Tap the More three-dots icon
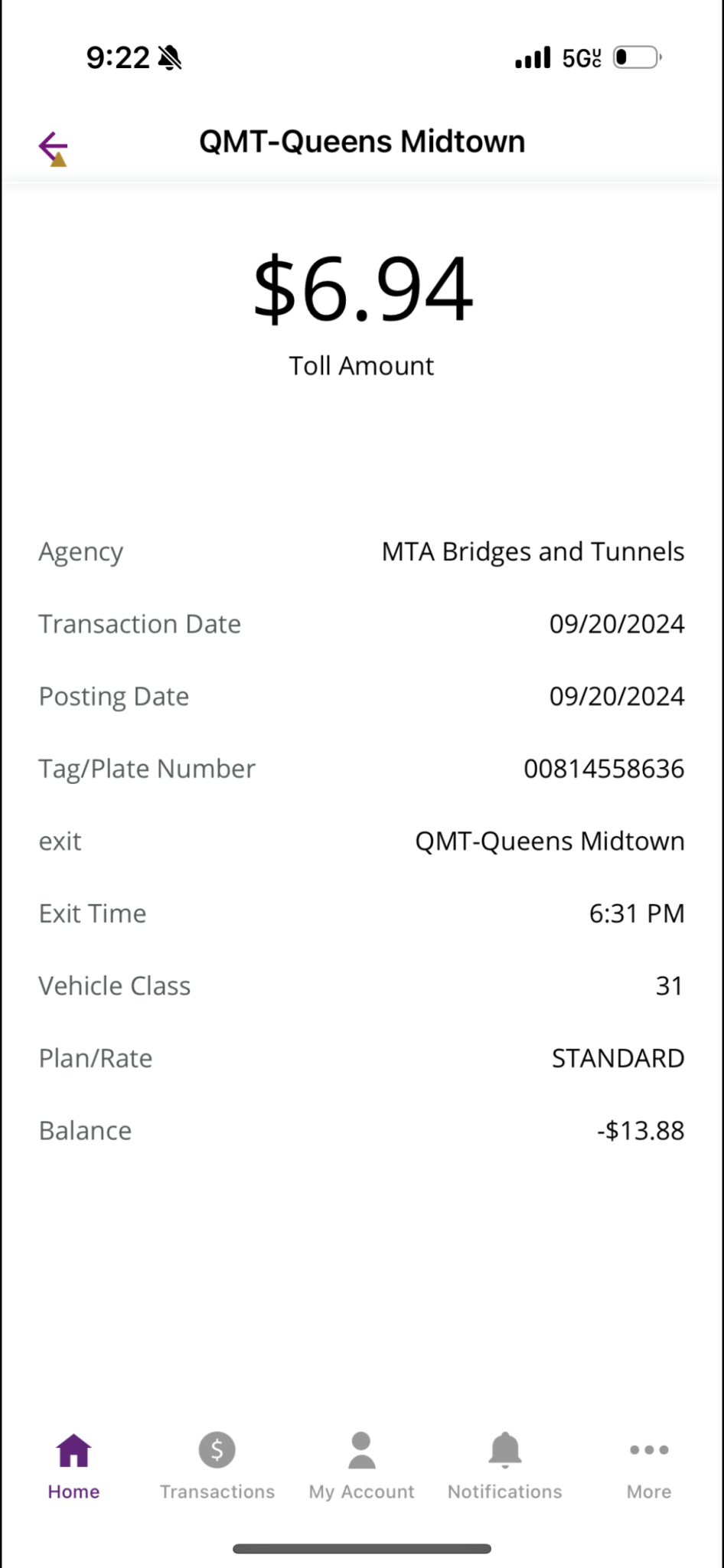This screenshot has height=1568, width=724. click(x=649, y=1449)
